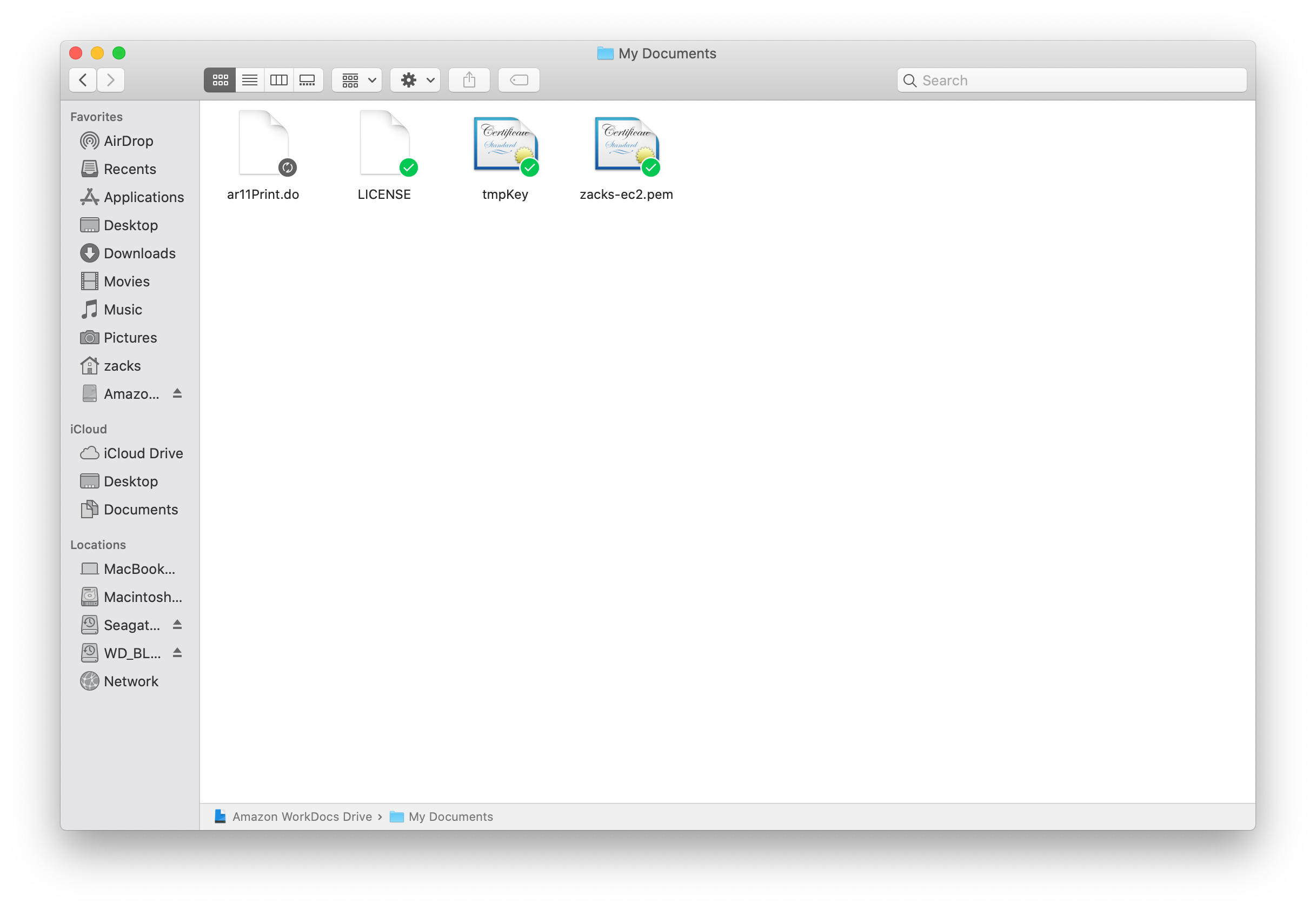Open Downloads folder from sidebar

(139, 253)
